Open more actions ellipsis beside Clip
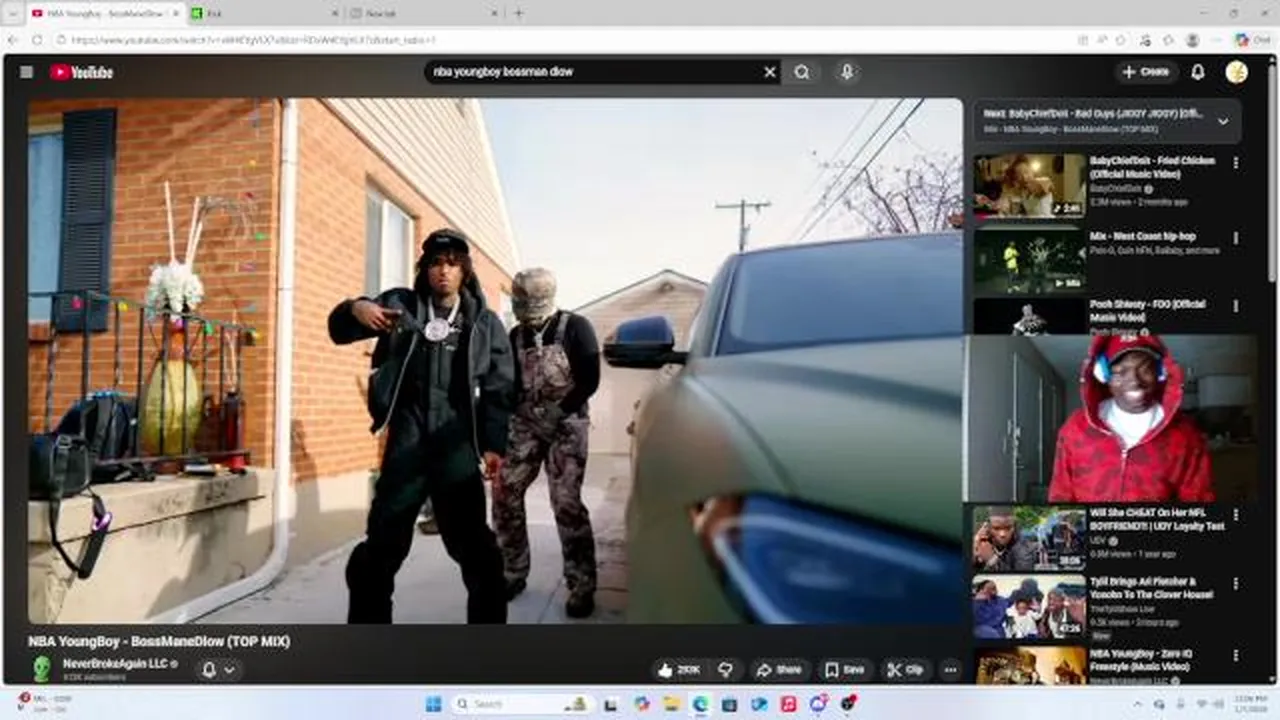The image size is (1280, 720). pyautogui.click(x=950, y=670)
